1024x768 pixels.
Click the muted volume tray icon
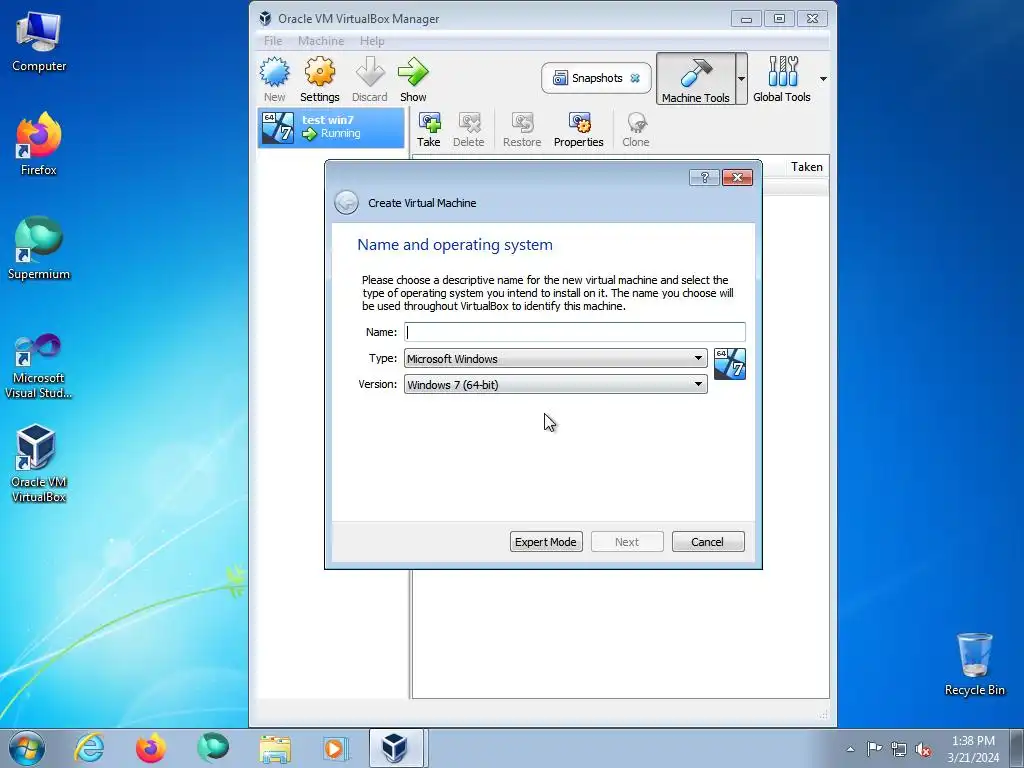(x=923, y=750)
